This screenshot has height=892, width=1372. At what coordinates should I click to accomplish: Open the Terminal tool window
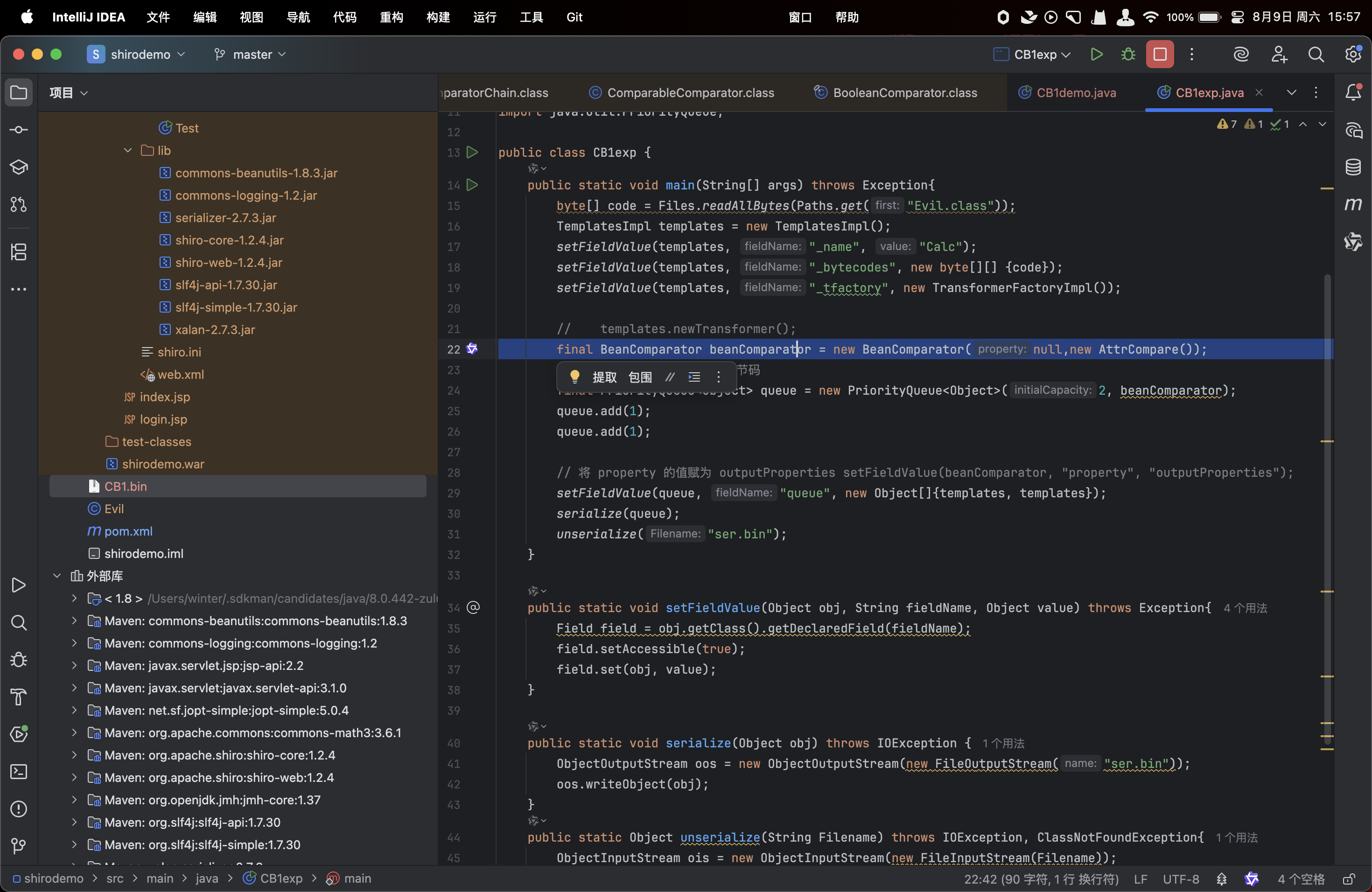[x=19, y=772]
